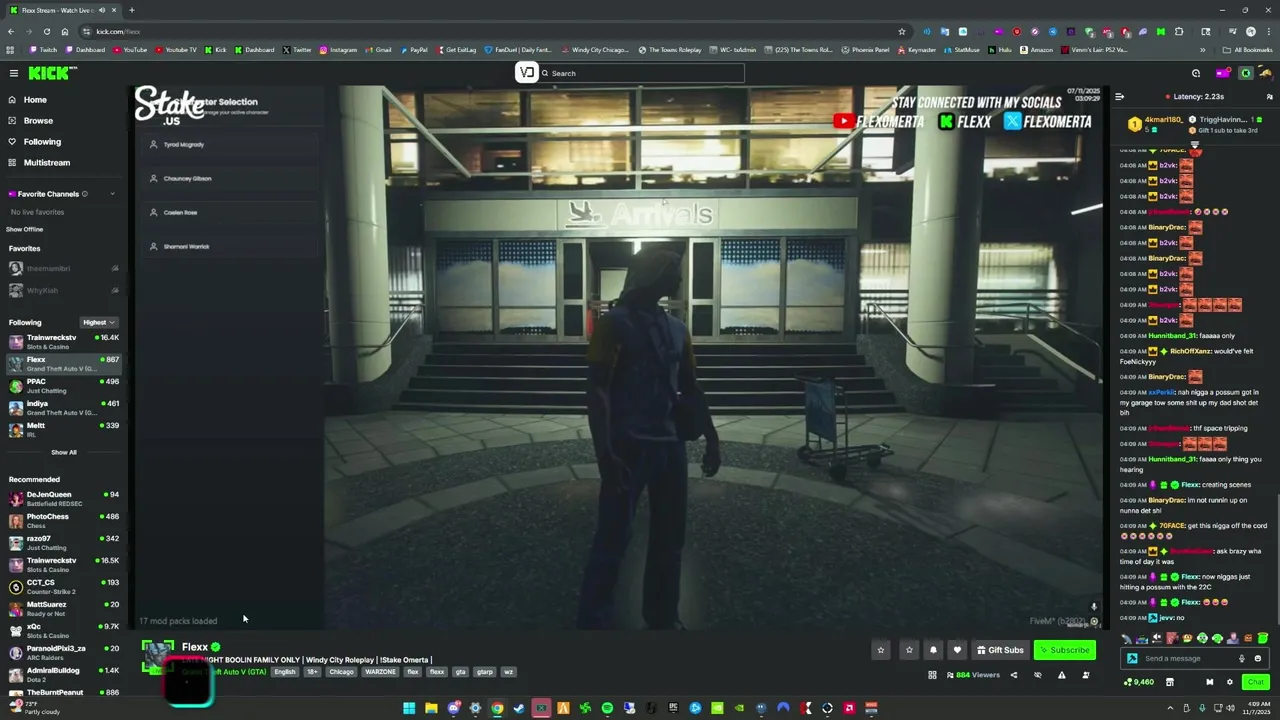
Task: Open PPAC channel in the Following list
Action: click(62, 385)
